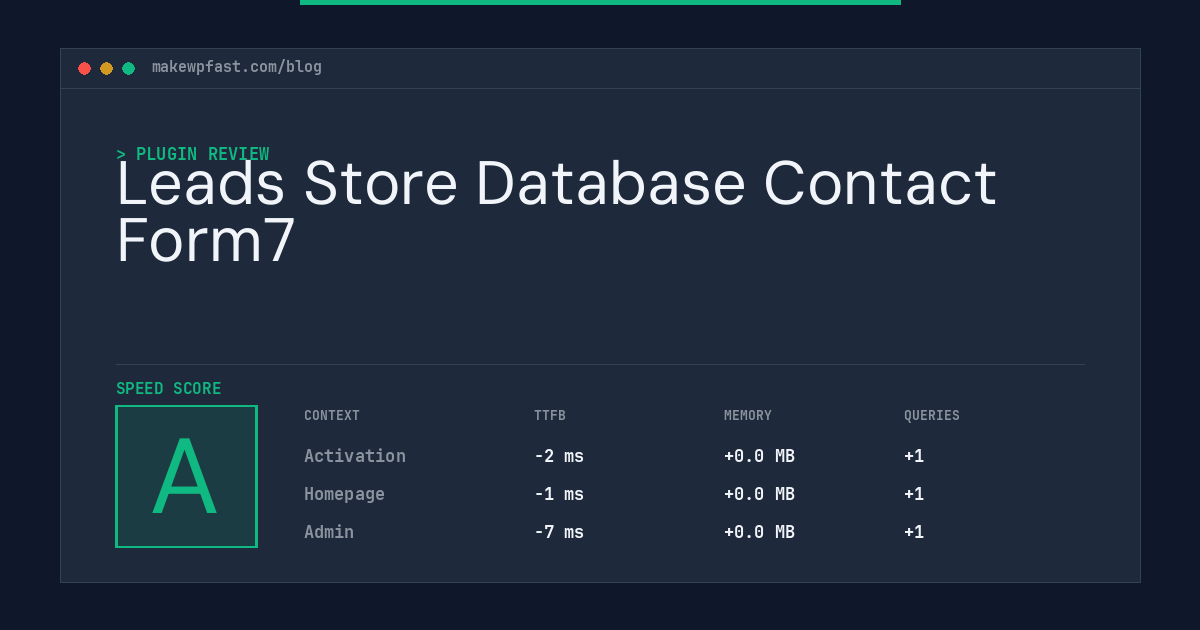Click Homepage TTFB value '-1 ms'
Screen dimensions: 1200x630
click(559, 494)
